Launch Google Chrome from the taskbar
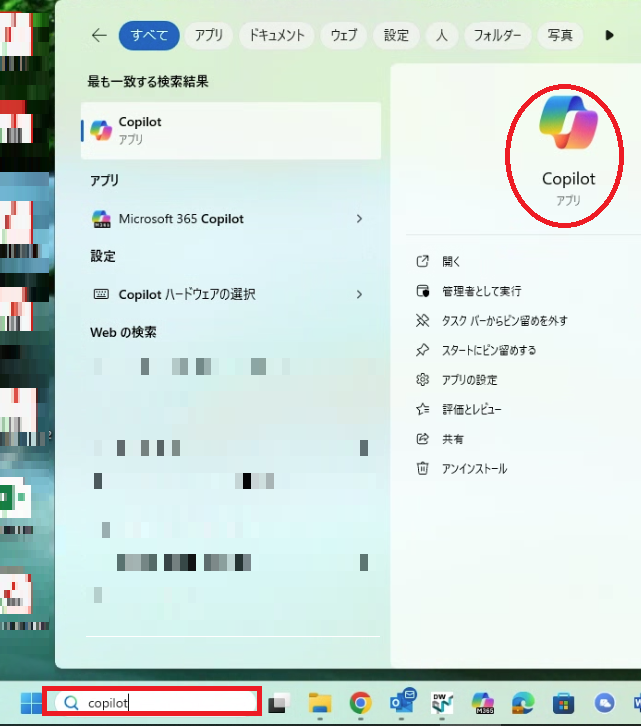Image resolution: width=641 pixels, height=726 pixels. click(360, 703)
